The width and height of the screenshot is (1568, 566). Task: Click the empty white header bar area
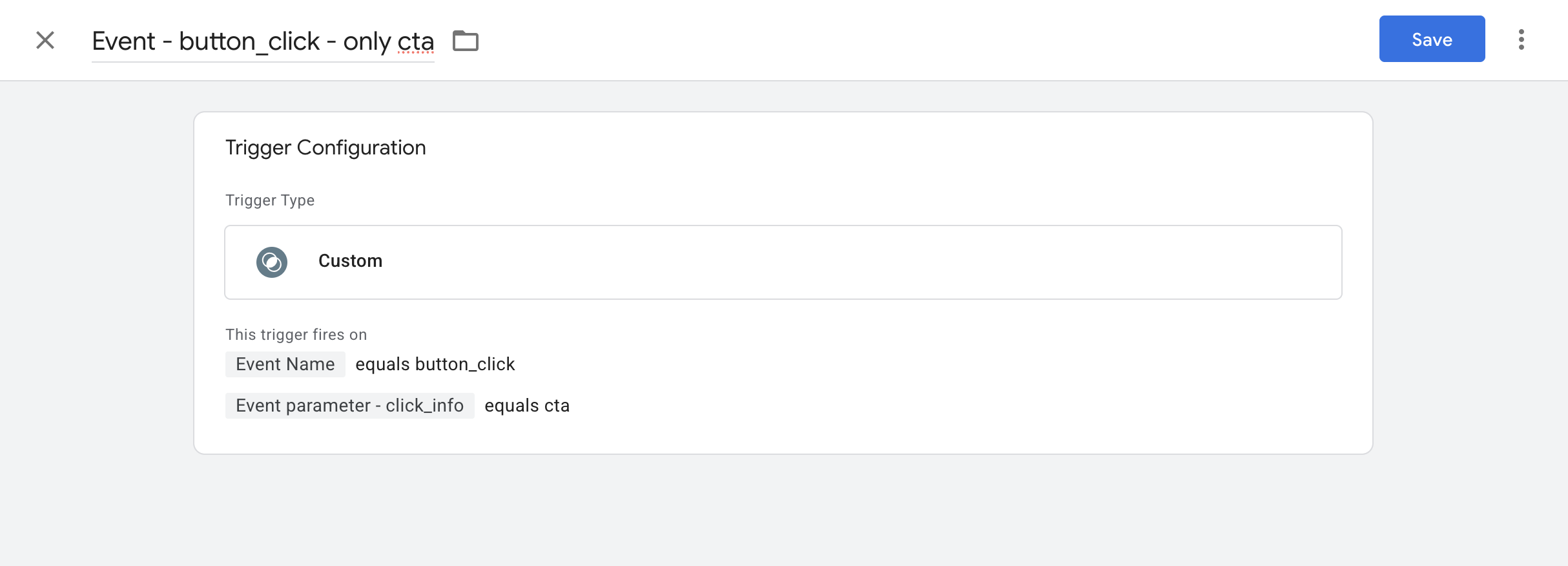[904, 40]
